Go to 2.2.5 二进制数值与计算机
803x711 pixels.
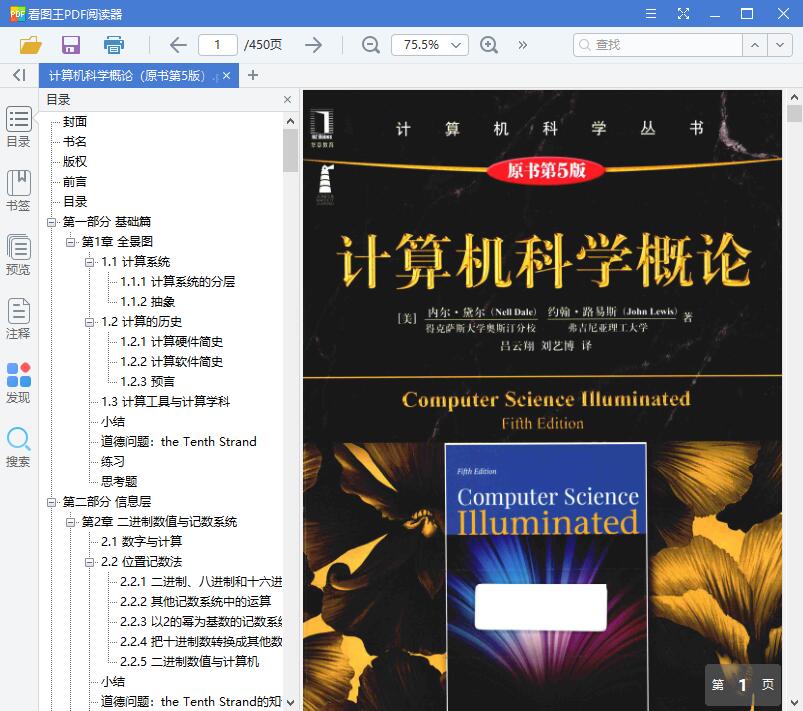click(x=189, y=661)
